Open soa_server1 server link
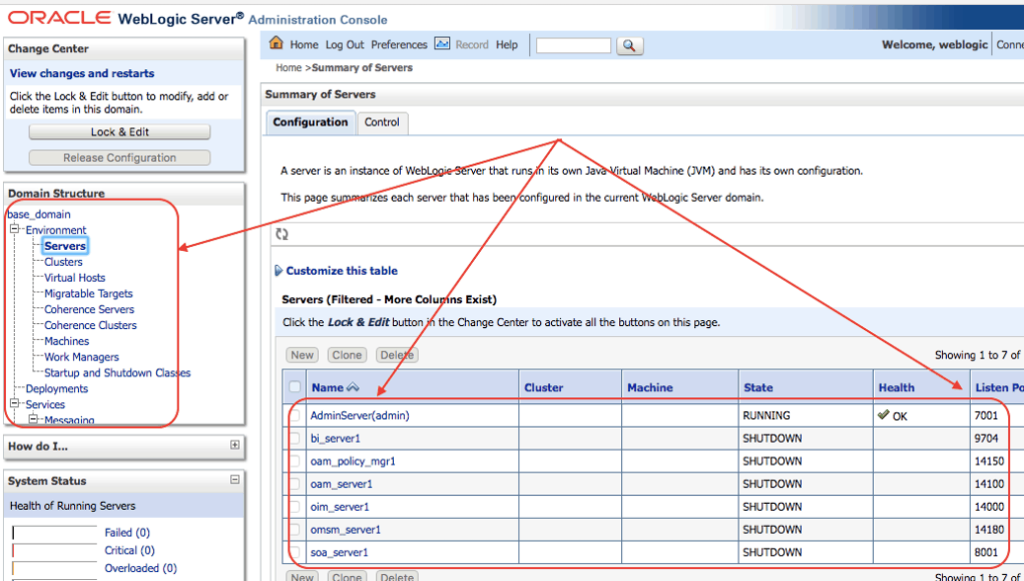This screenshot has height=581, width=1024. click(x=339, y=552)
